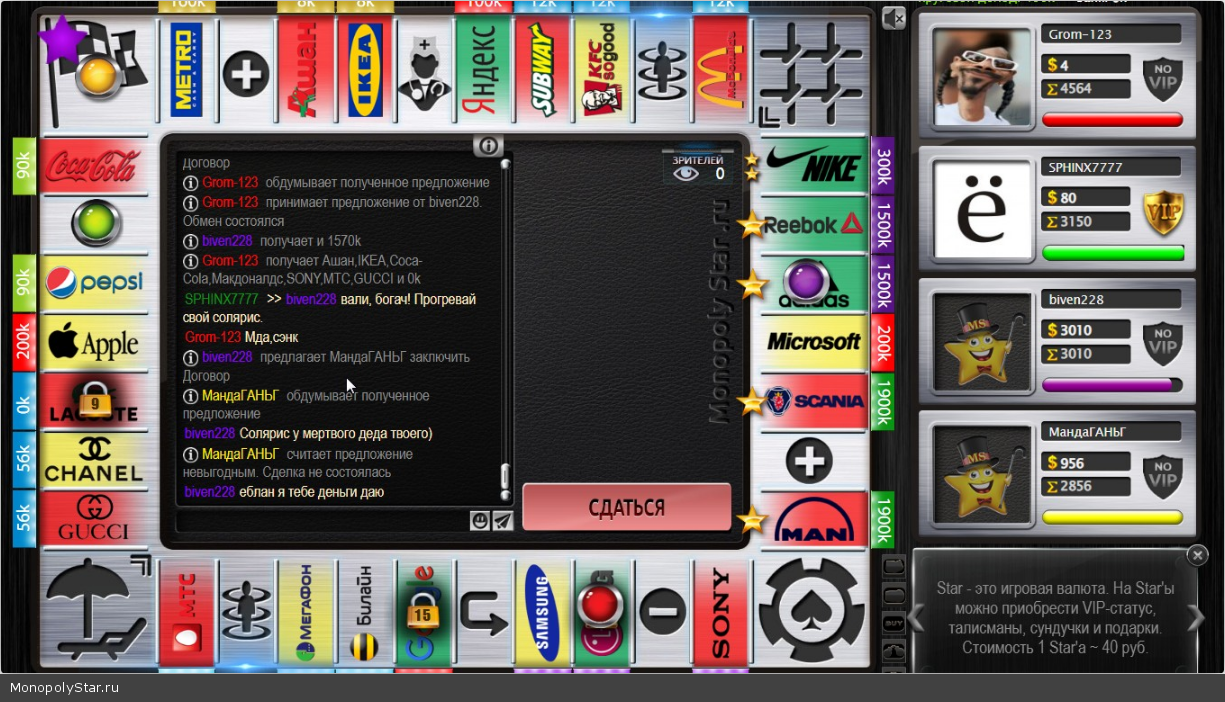The image size is (1225, 702).
Task: Select the beach umbrella corner cell
Action: point(96,610)
